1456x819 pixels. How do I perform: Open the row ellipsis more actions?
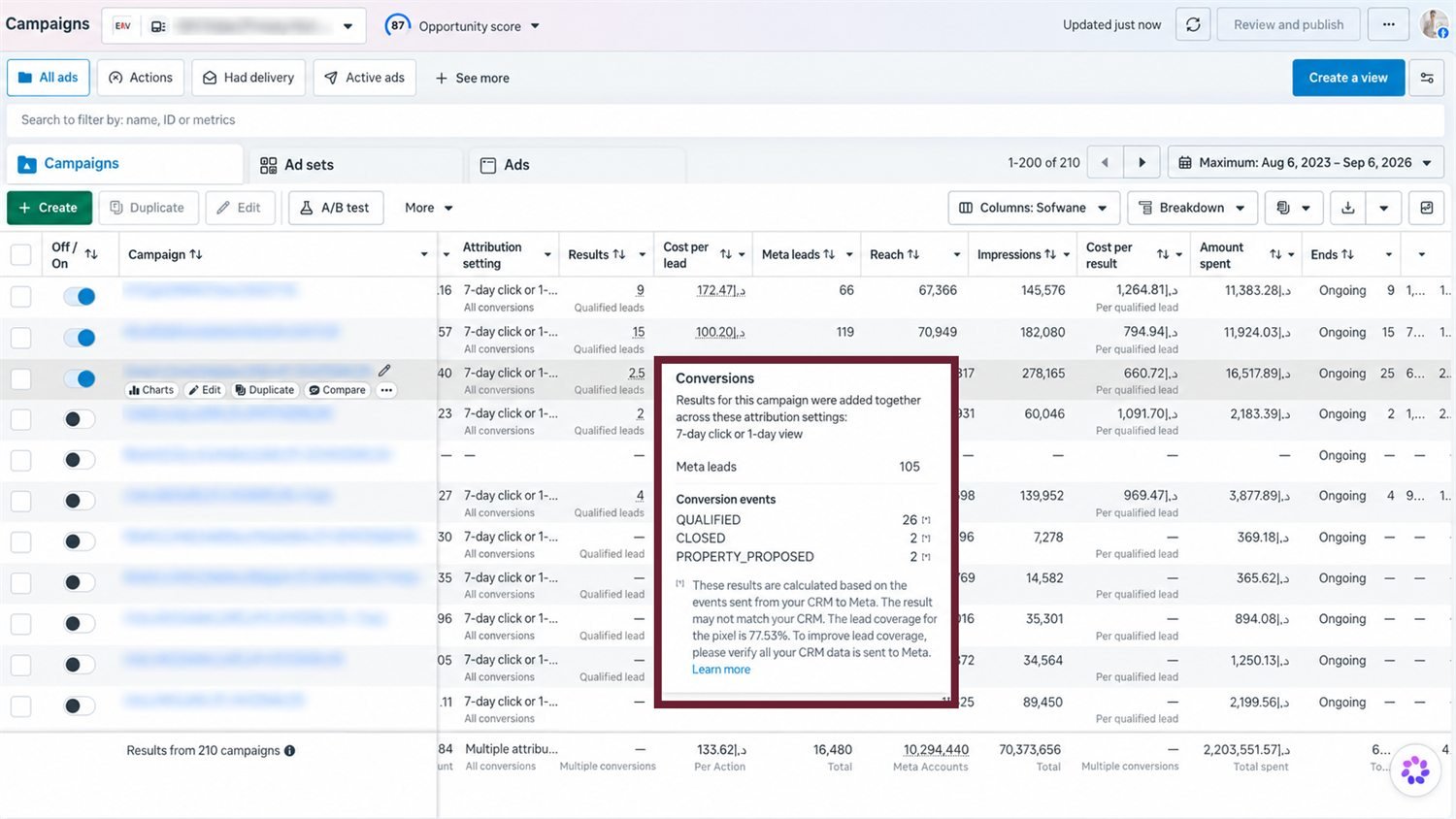[x=386, y=390]
